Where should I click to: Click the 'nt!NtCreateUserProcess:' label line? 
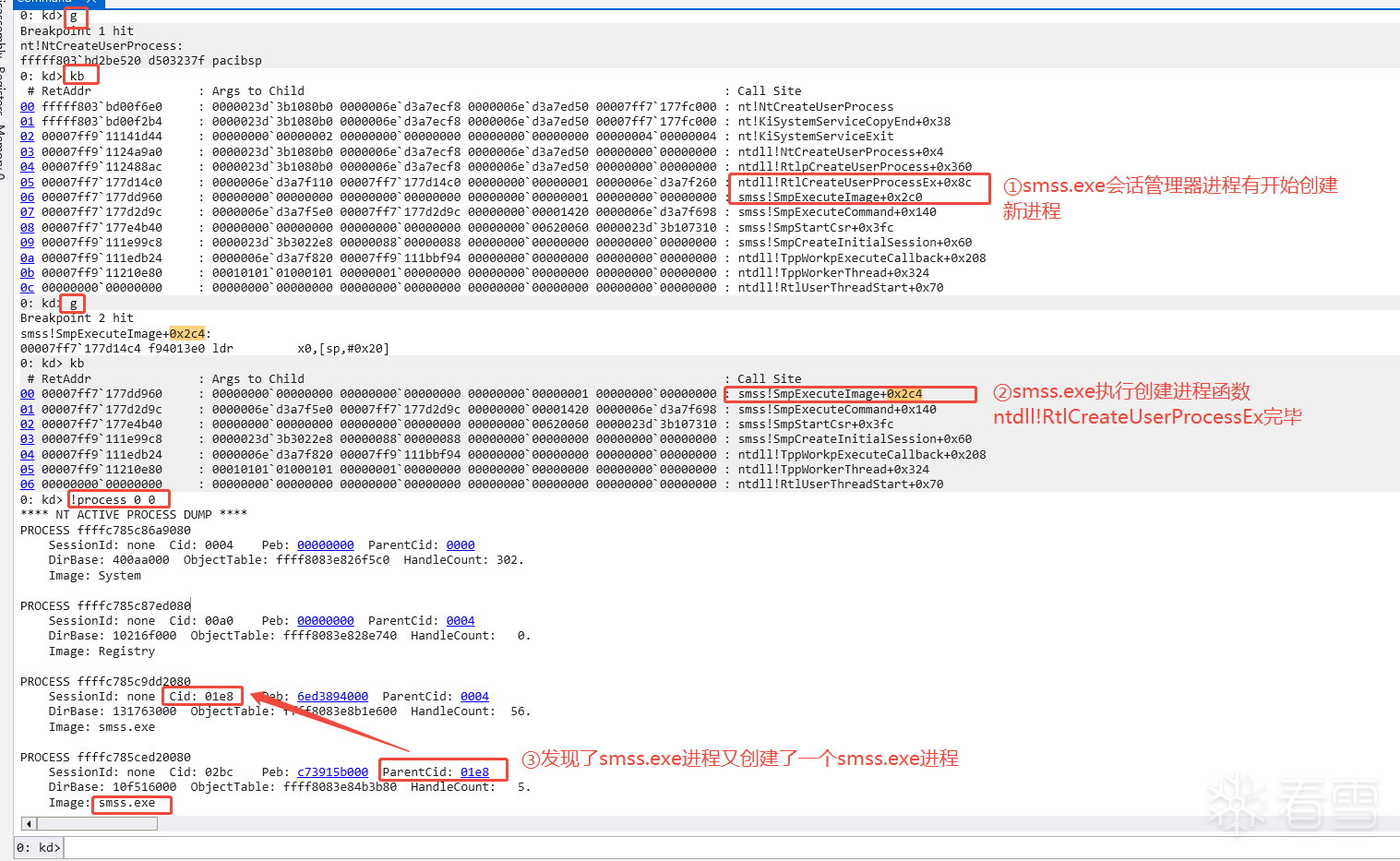(102, 46)
